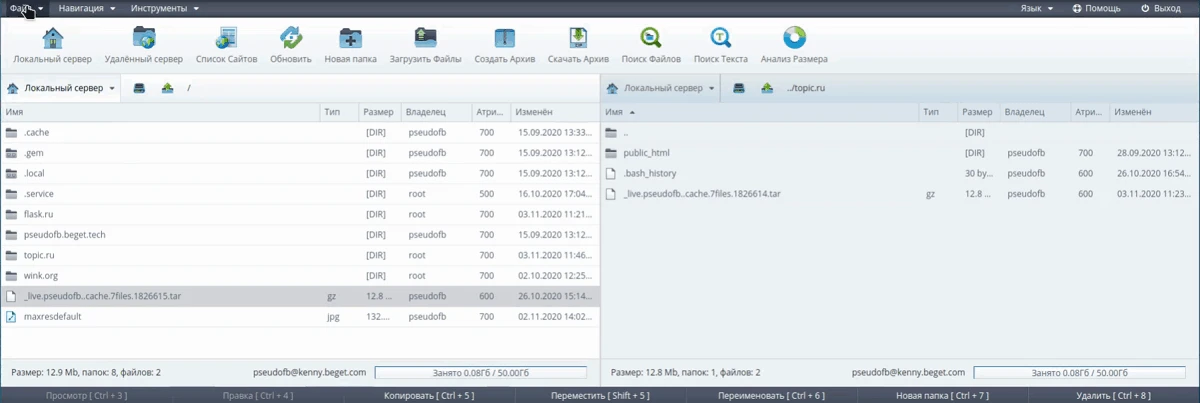Open the Язык language dropdown
The width and height of the screenshot is (1200, 403).
[x=1036, y=8]
